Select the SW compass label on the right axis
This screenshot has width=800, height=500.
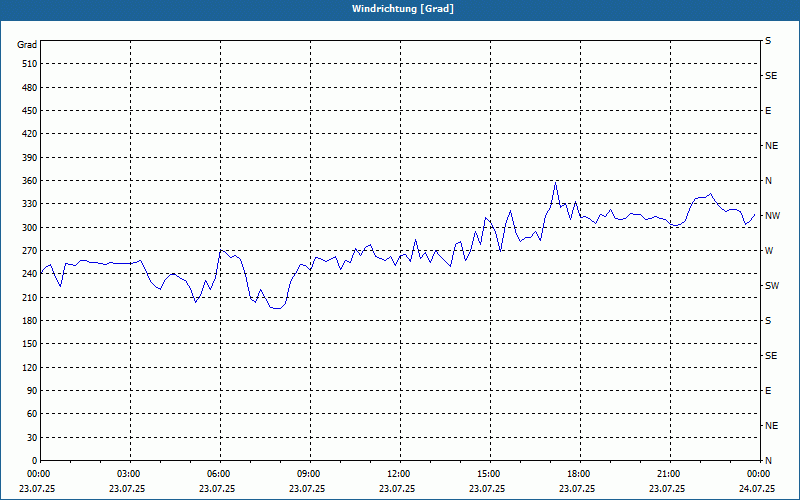(772, 286)
